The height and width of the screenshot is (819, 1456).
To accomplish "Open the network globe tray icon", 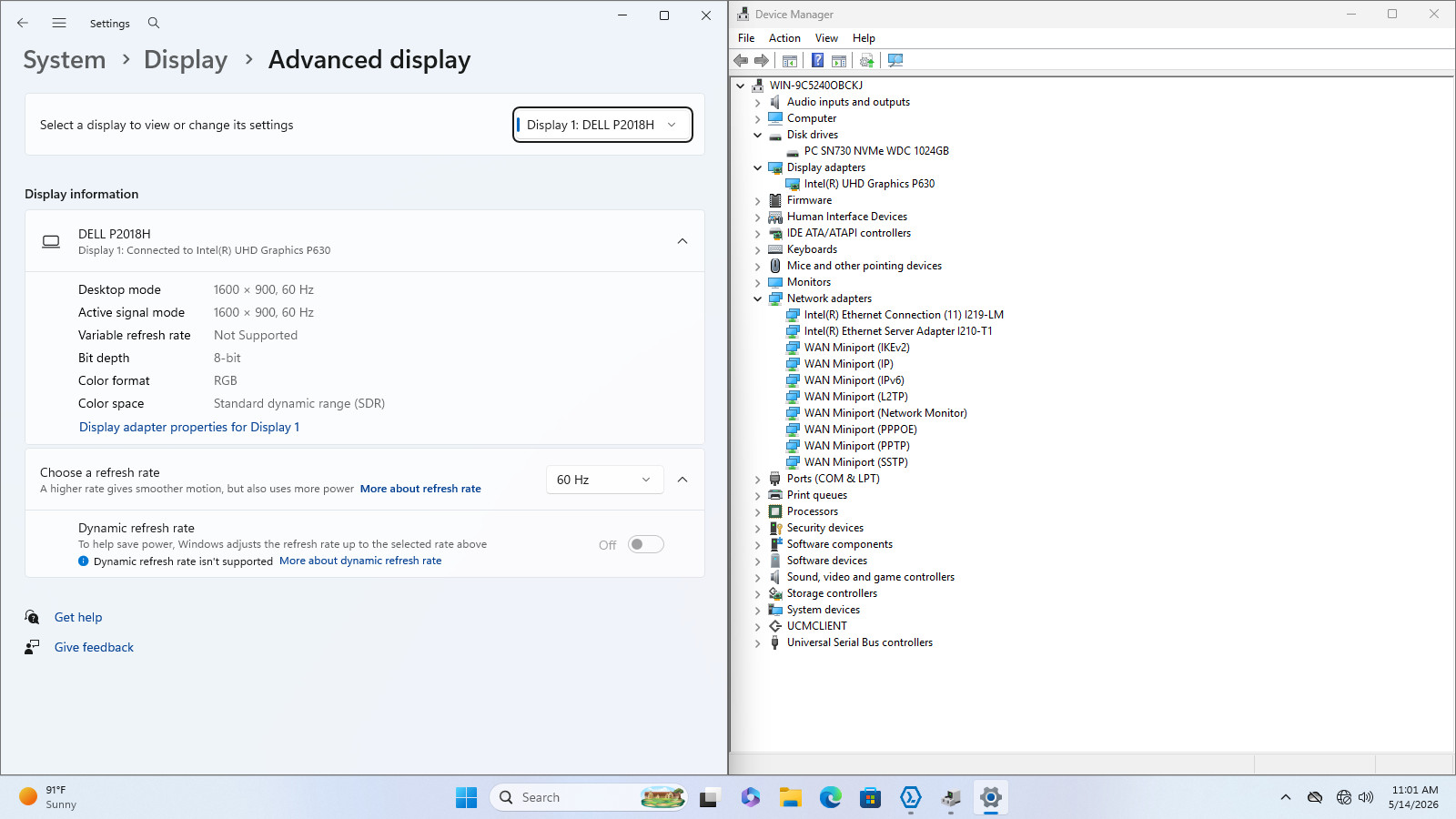I will pos(1344,797).
